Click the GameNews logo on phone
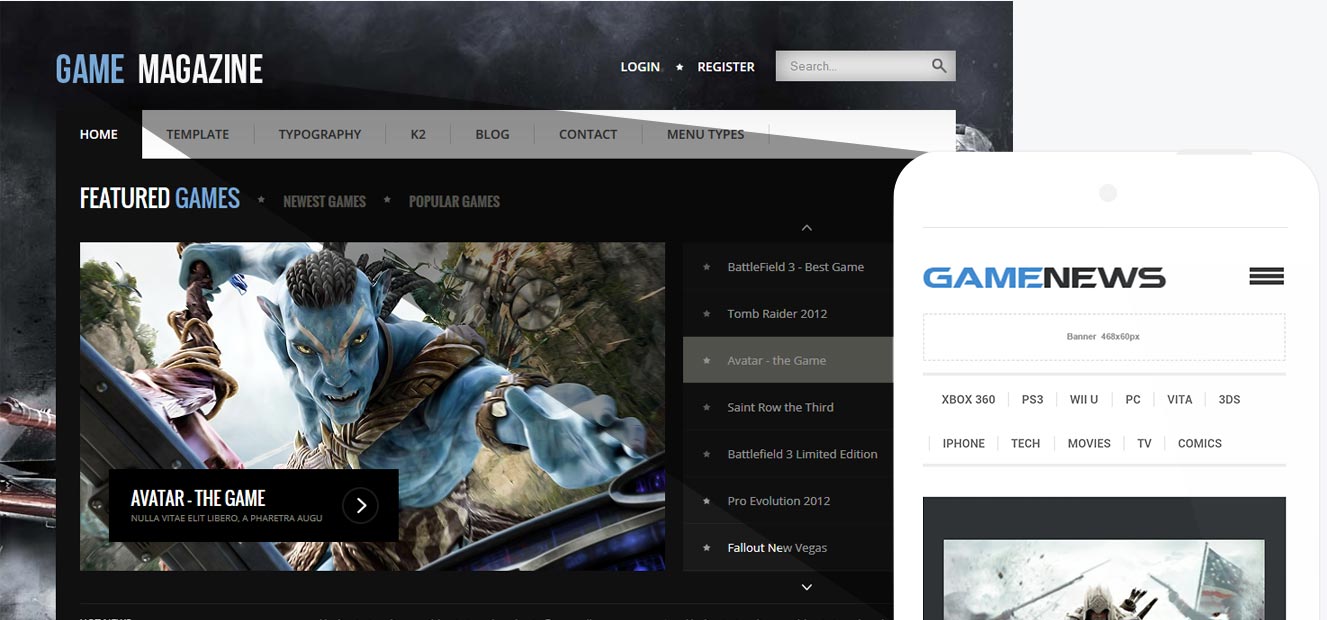Image resolution: width=1327 pixels, height=620 pixels. [x=1044, y=277]
